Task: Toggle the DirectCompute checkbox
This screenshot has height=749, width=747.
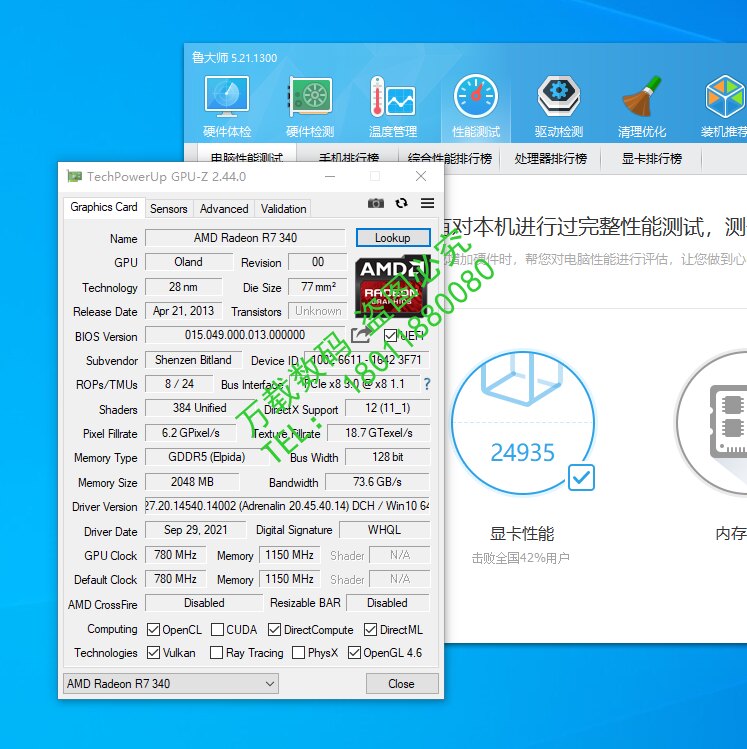Action: (274, 630)
